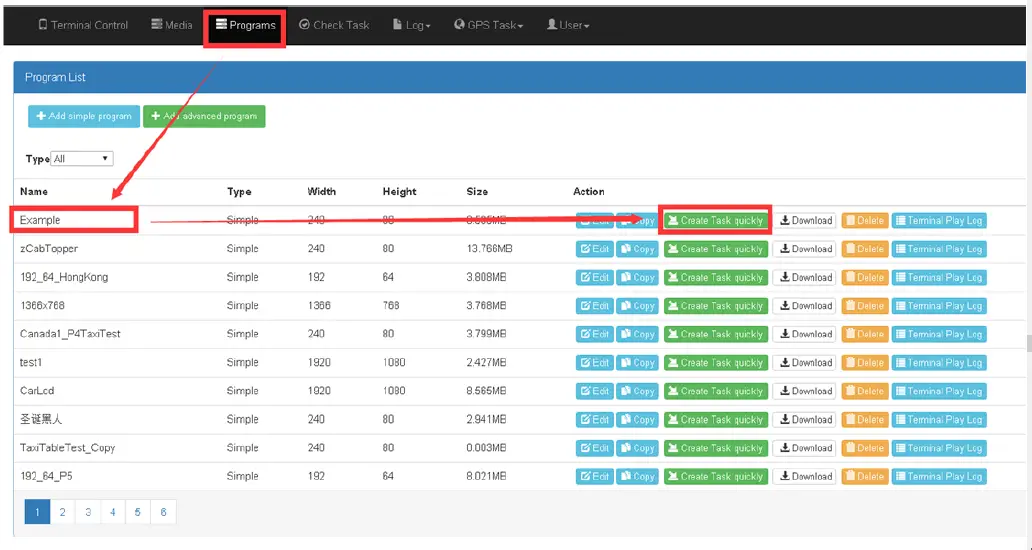Image resolution: width=1032 pixels, height=550 pixels.
Task: Open the User dropdown menu
Action: click(567, 25)
